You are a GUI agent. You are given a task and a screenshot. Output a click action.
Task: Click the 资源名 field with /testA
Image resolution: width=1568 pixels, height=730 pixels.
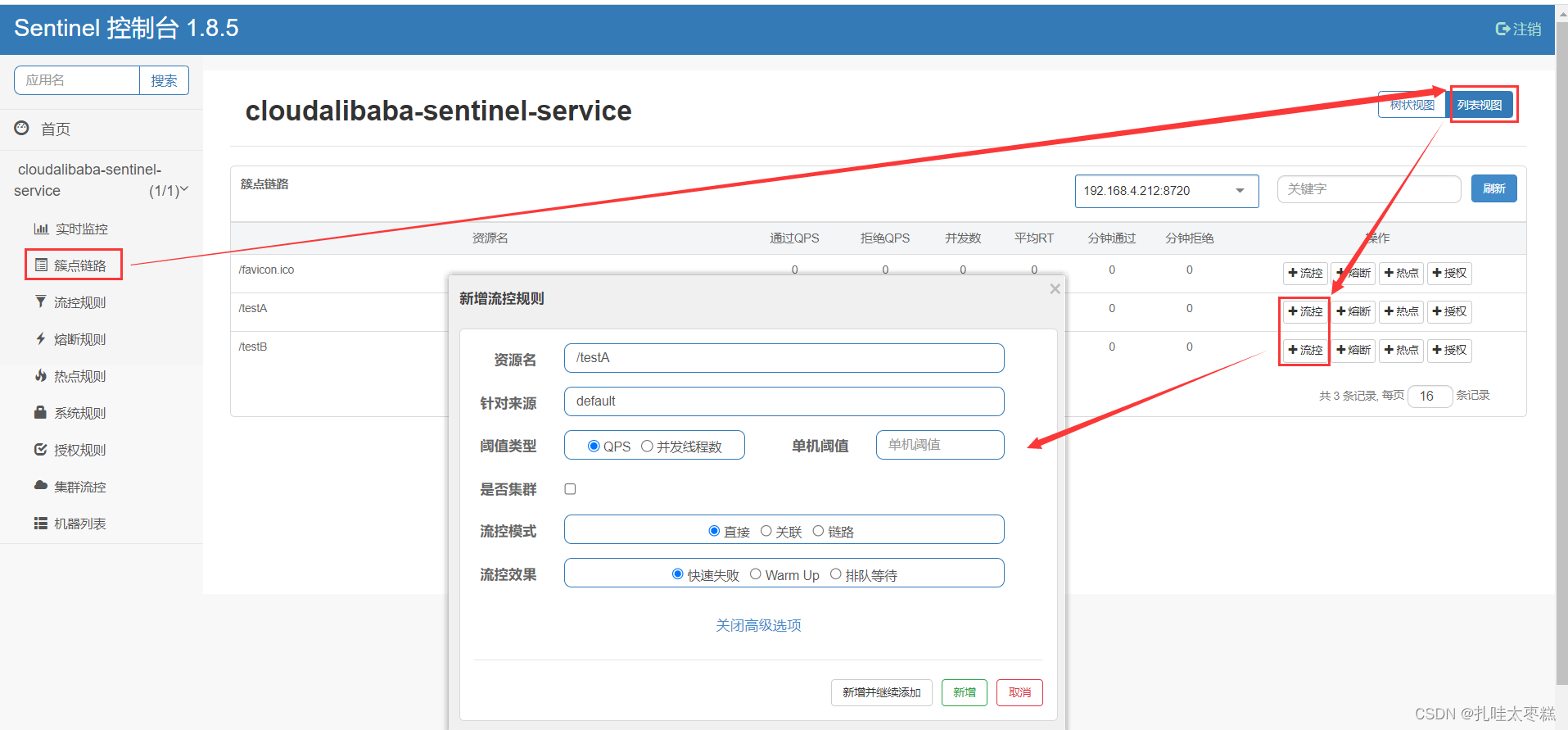(x=784, y=358)
